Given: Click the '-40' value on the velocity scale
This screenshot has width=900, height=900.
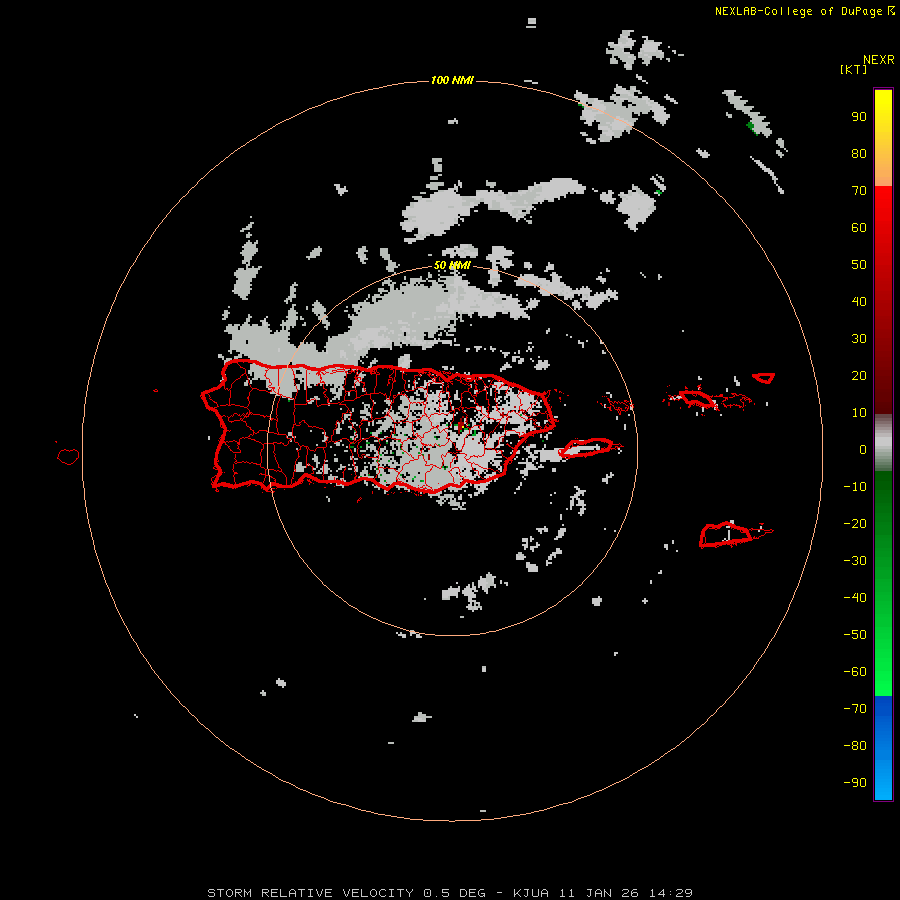Looking at the screenshot, I should [x=855, y=598].
